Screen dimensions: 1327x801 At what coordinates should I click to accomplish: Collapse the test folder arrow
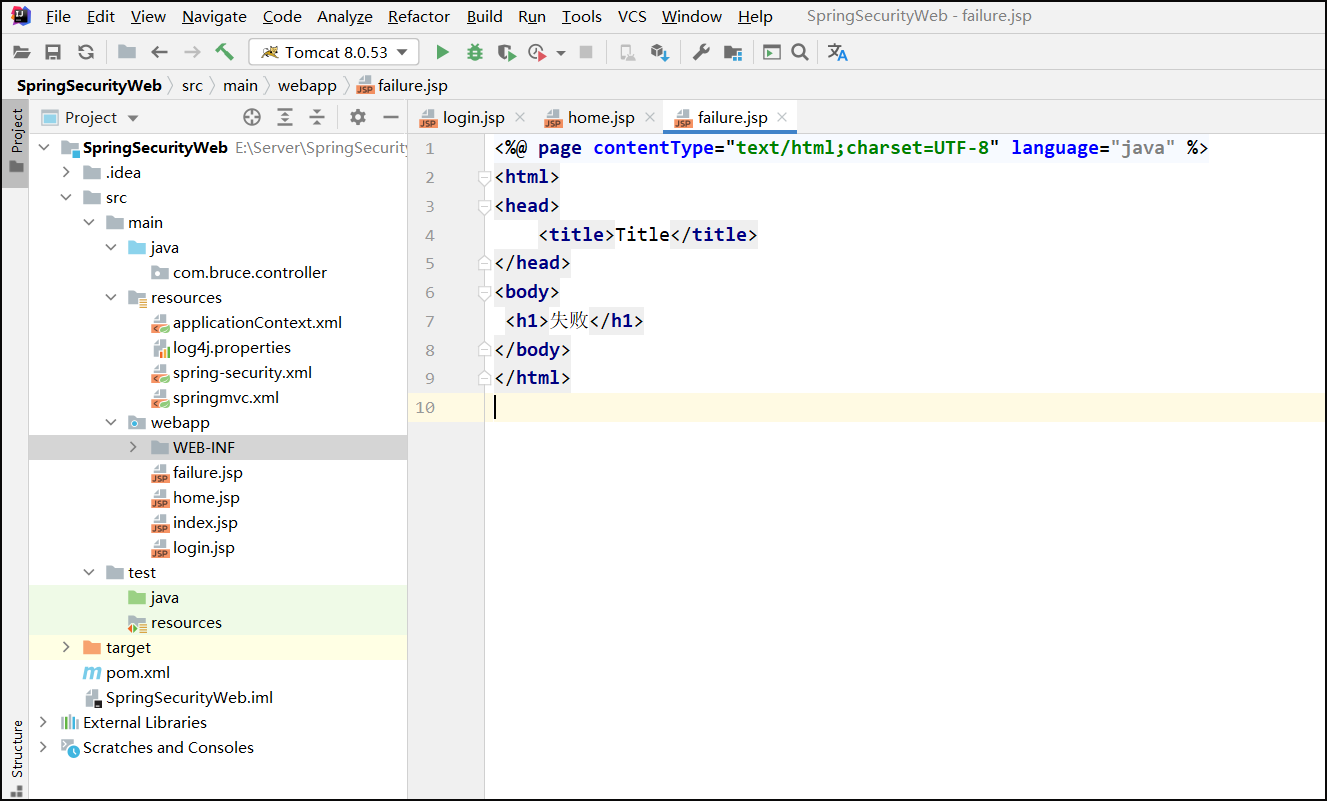tap(89, 573)
